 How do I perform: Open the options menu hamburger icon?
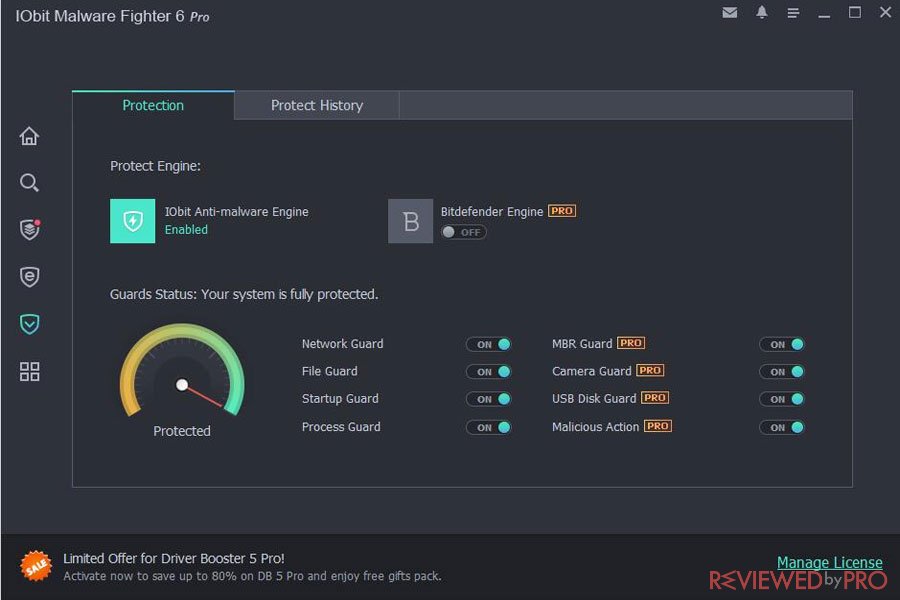[x=793, y=13]
